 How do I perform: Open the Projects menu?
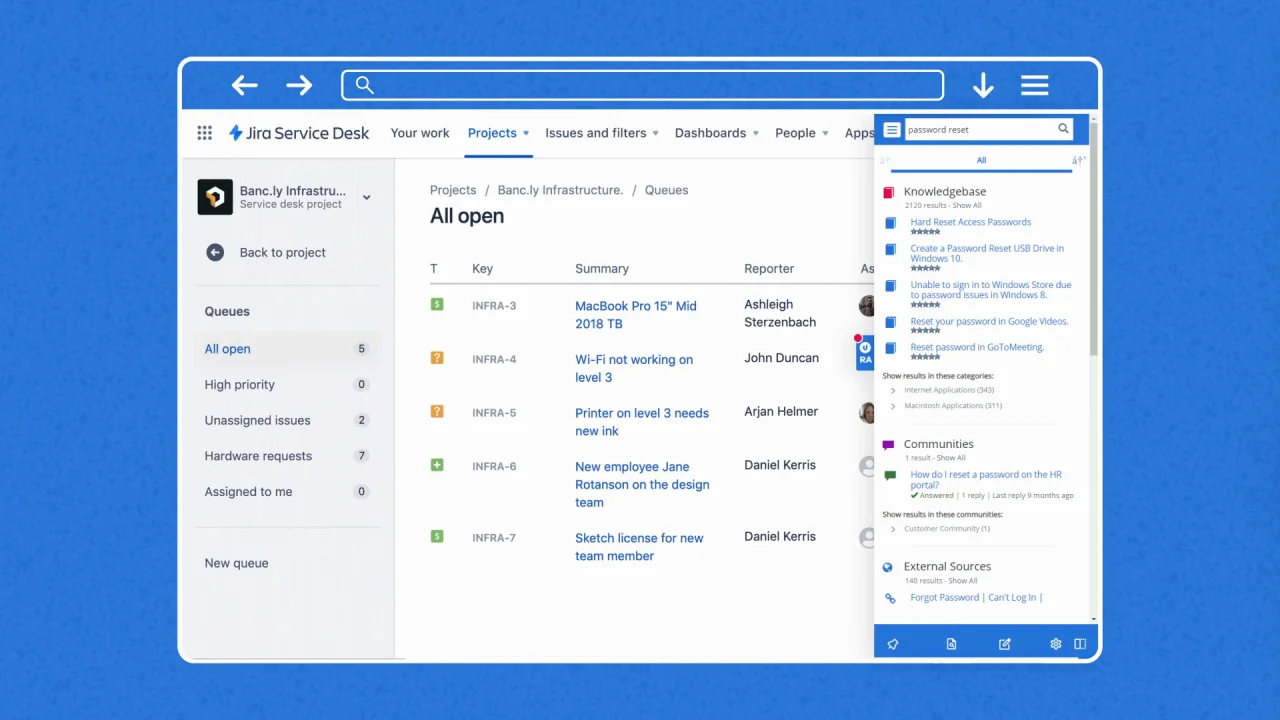pos(498,133)
